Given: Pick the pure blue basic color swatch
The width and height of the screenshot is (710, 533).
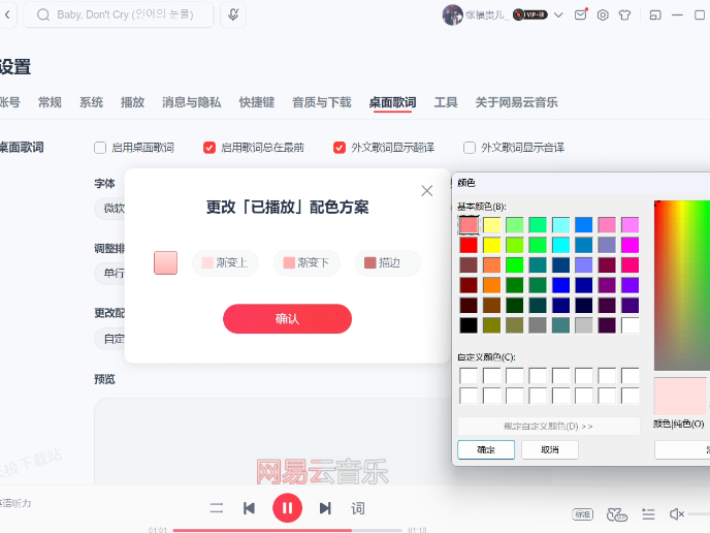Looking at the screenshot, I should (x=561, y=285).
